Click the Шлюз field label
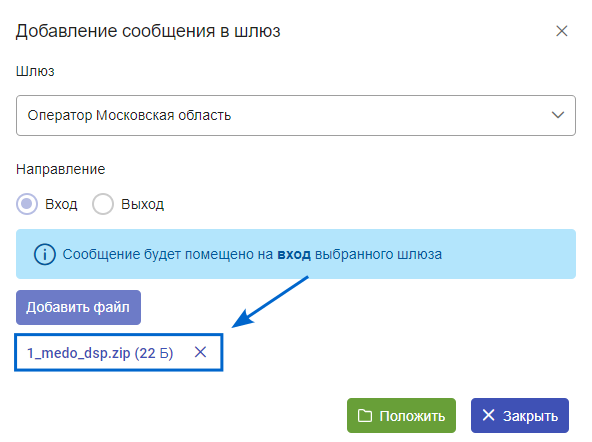The width and height of the screenshot is (592, 442). [35, 71]
